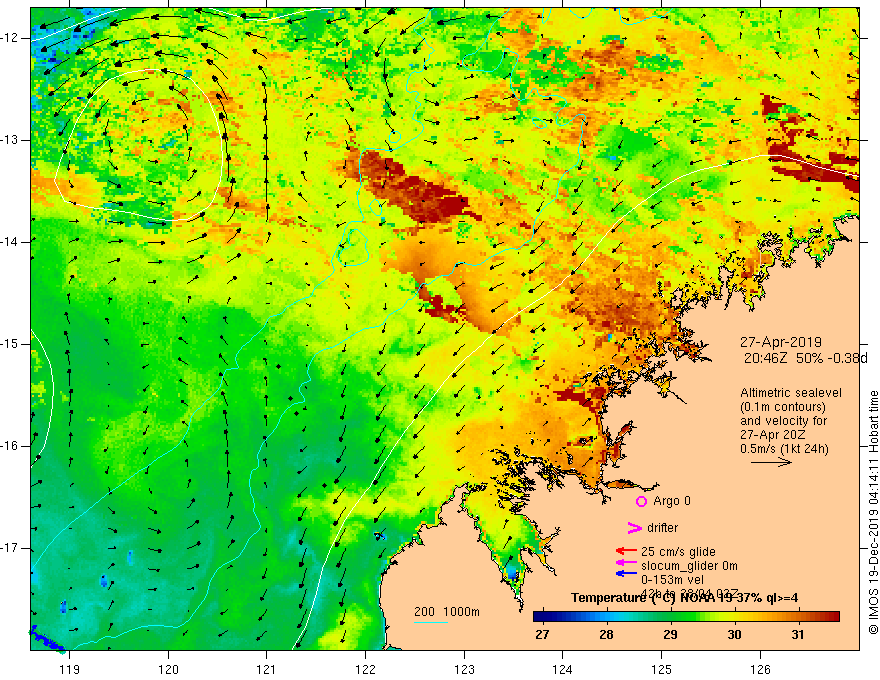Image resolution: width=880 pixels, height=680 pixels.
Task: Click the '27-Apr-2019' date label
Action: pos(781,342)
